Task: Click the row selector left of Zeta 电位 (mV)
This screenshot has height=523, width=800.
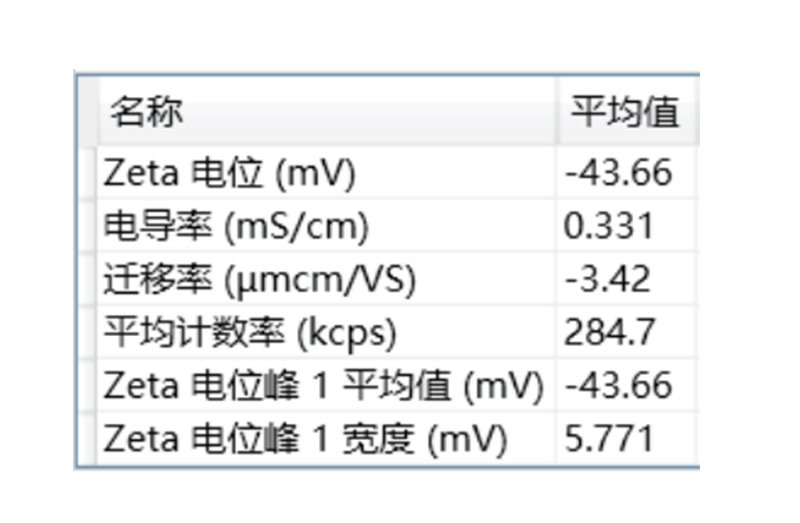Action: coord(87,174)
